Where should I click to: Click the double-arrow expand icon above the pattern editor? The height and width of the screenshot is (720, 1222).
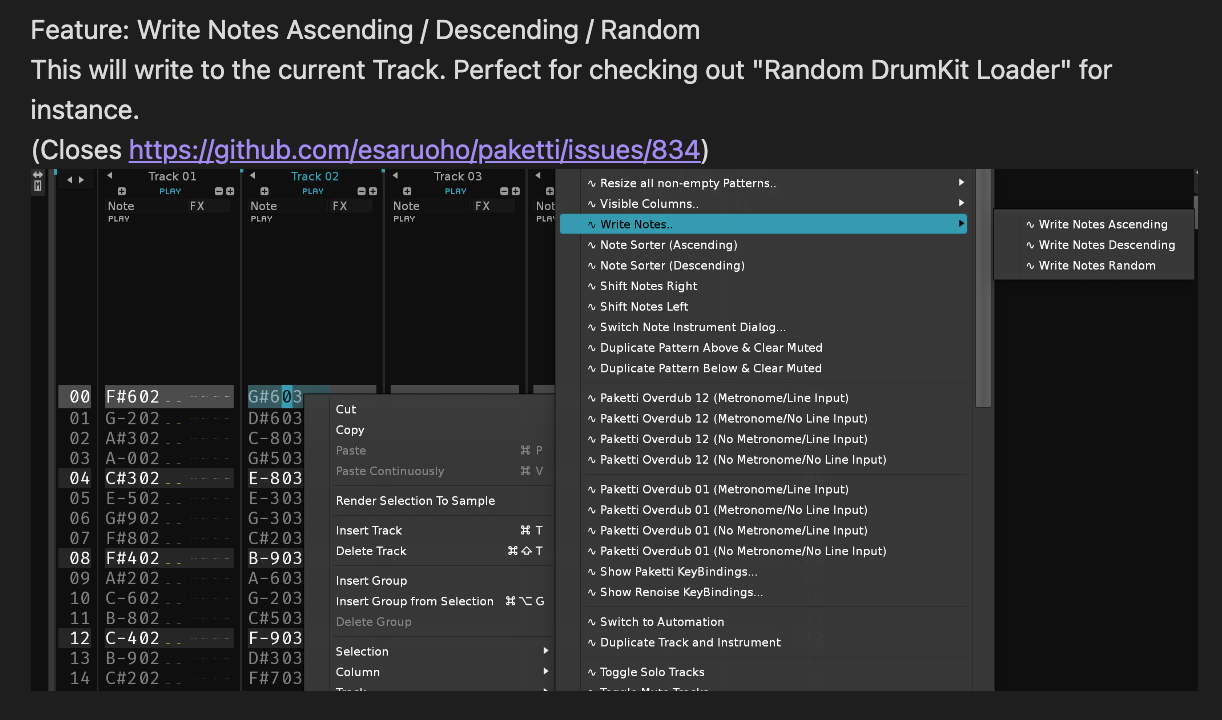coord(38,176)
